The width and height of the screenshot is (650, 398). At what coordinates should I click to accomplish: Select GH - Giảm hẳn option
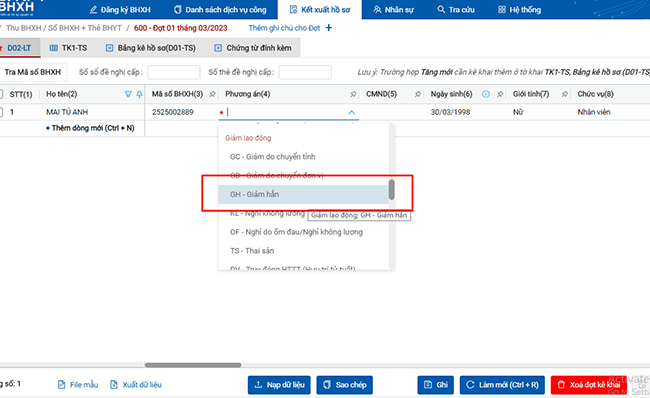coord(303,194)
